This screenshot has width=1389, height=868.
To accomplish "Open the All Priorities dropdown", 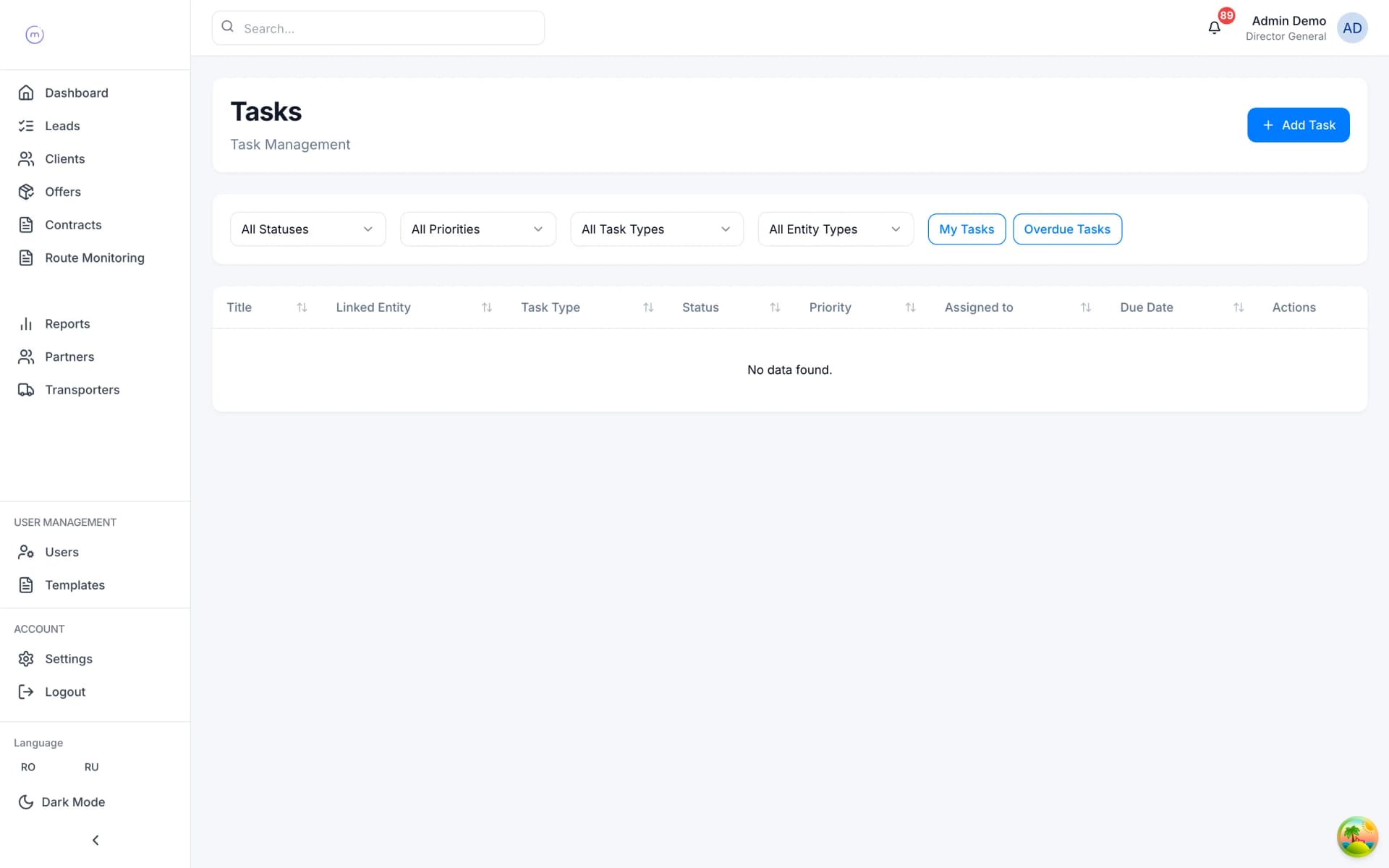I will [477, 229].
